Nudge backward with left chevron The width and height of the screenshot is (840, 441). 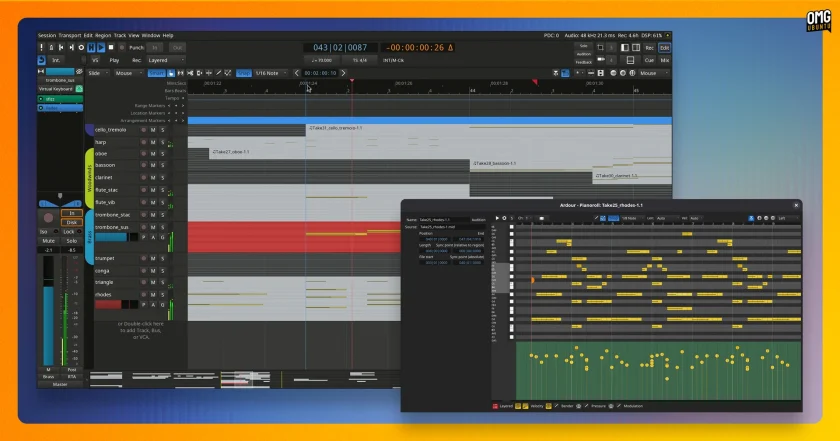click(297, 73)
